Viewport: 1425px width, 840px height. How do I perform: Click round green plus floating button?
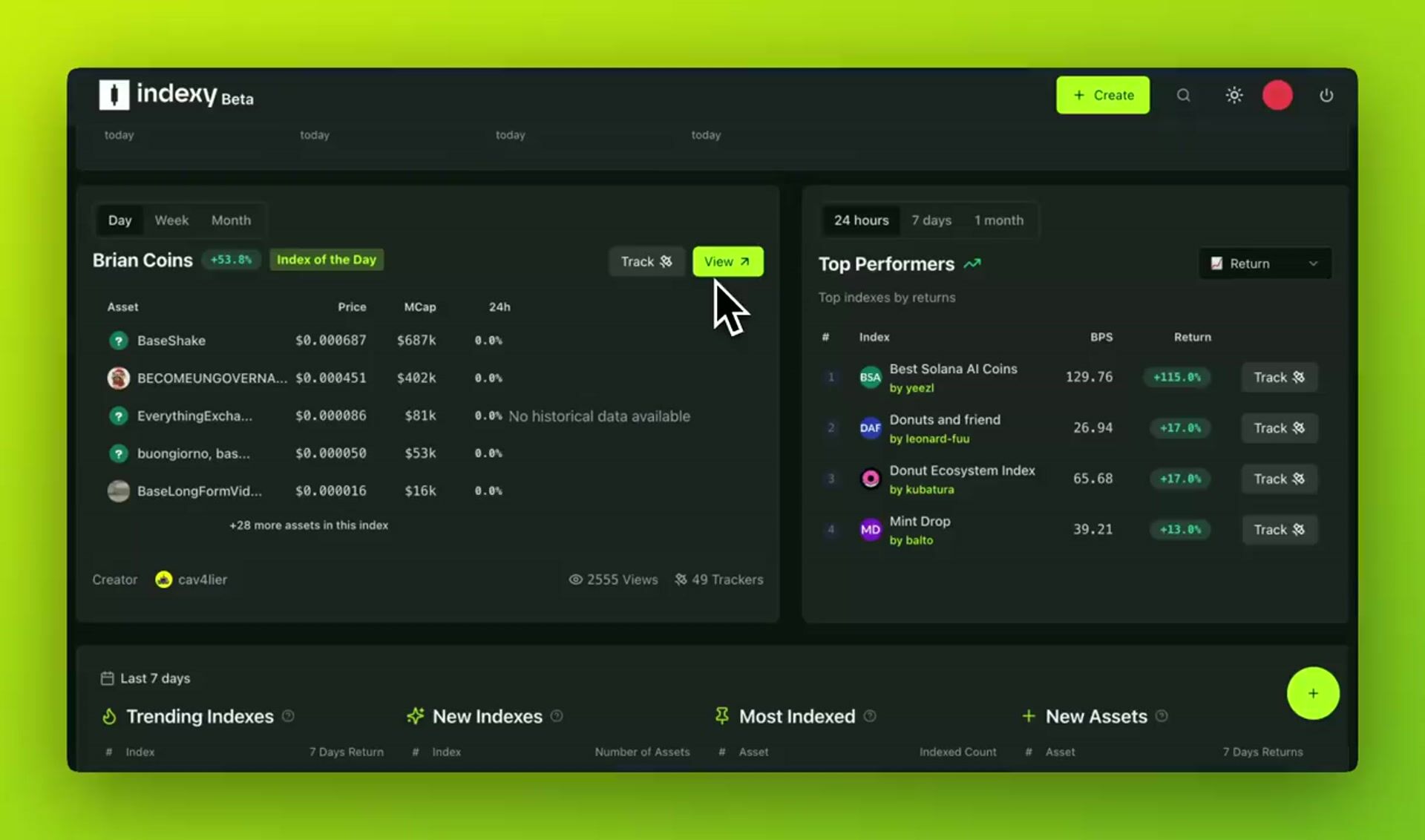click(1312, 693)
